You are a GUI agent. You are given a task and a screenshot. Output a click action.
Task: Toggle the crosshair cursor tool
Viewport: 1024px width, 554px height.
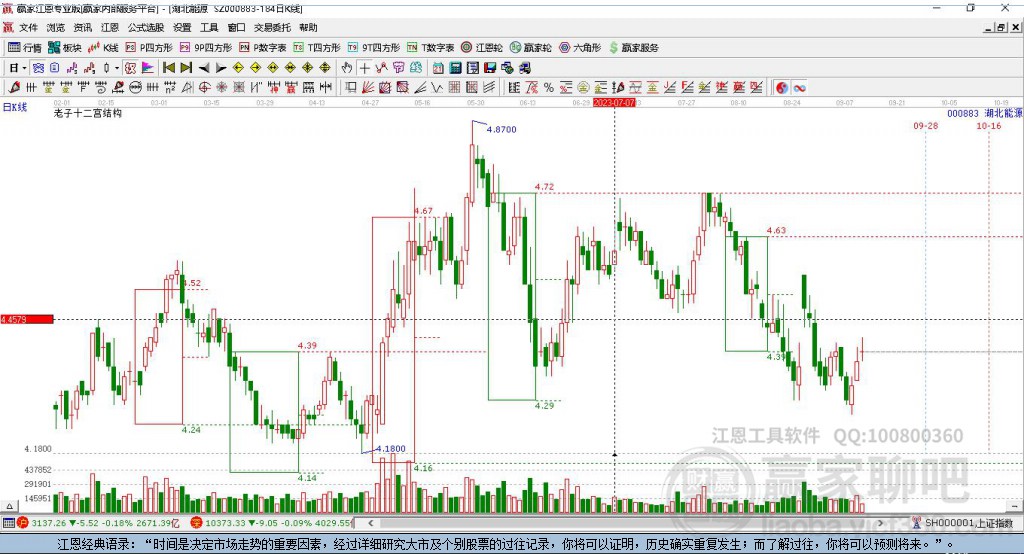(364, 68)
